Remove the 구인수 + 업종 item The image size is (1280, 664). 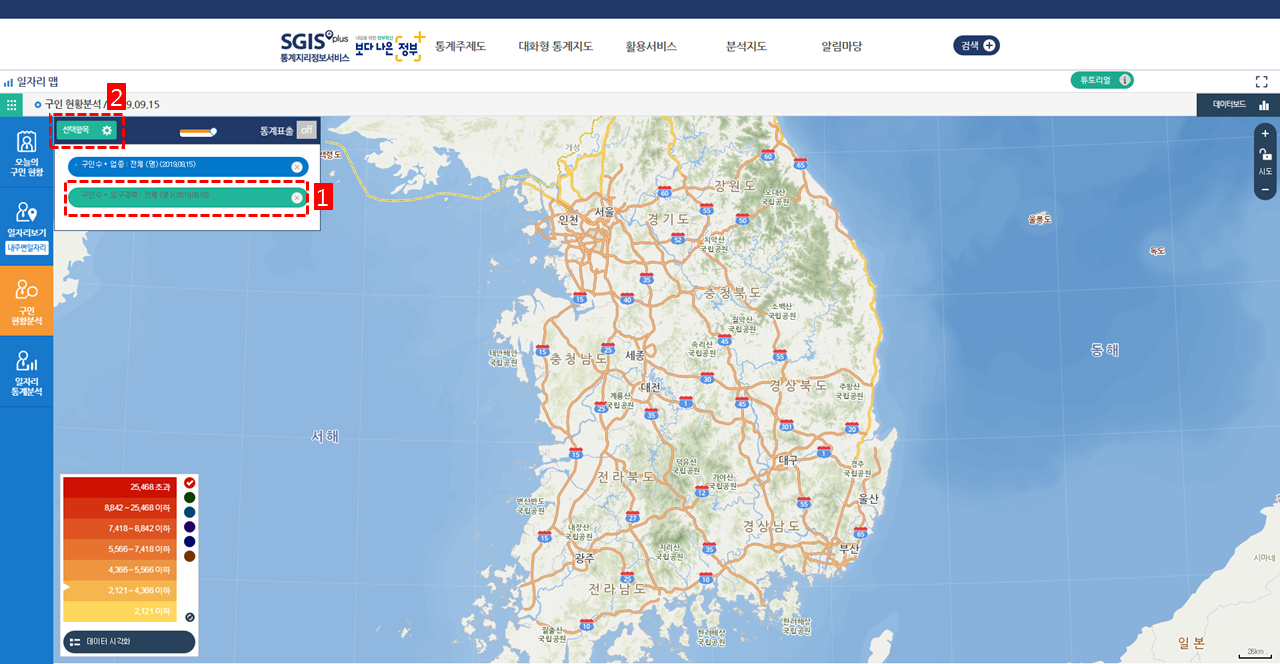[297, 167]
